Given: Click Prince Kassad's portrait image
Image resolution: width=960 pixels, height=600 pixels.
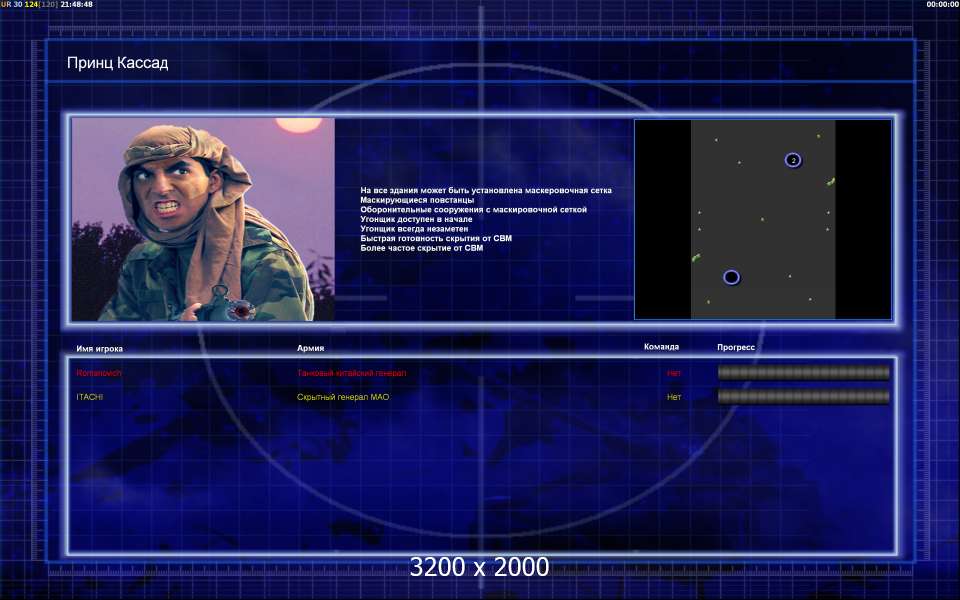Looking at the screenshot, I should (203, 219).
